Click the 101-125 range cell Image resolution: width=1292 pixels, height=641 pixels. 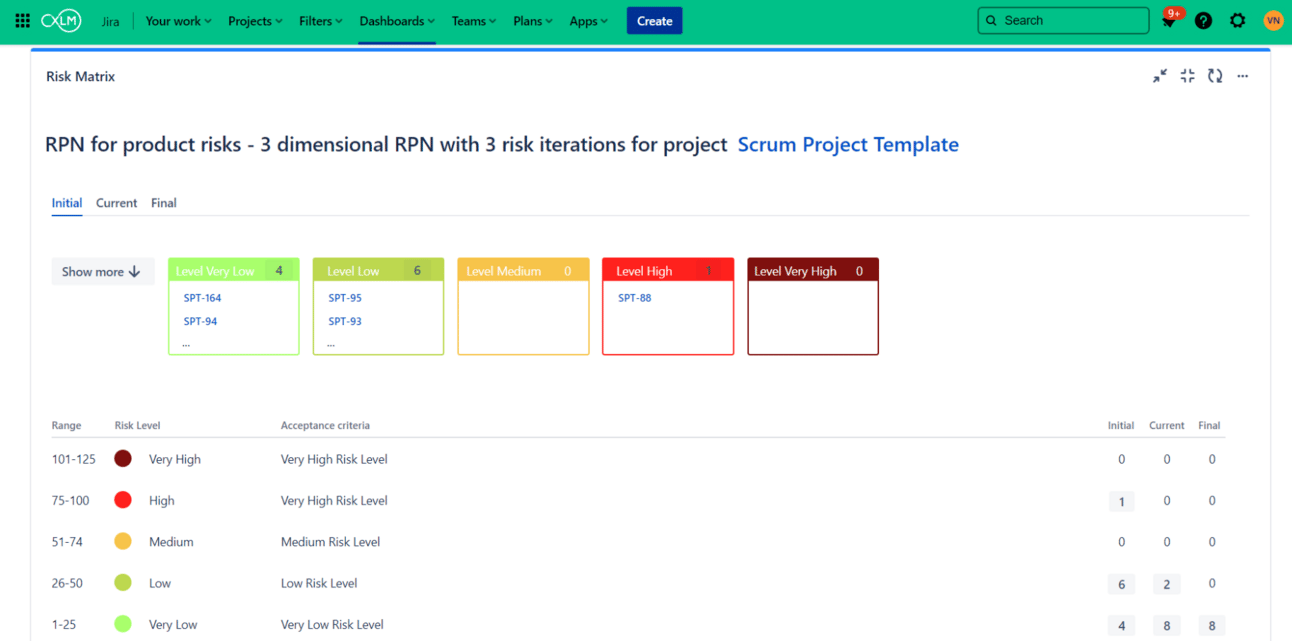(x=74, y=459)
